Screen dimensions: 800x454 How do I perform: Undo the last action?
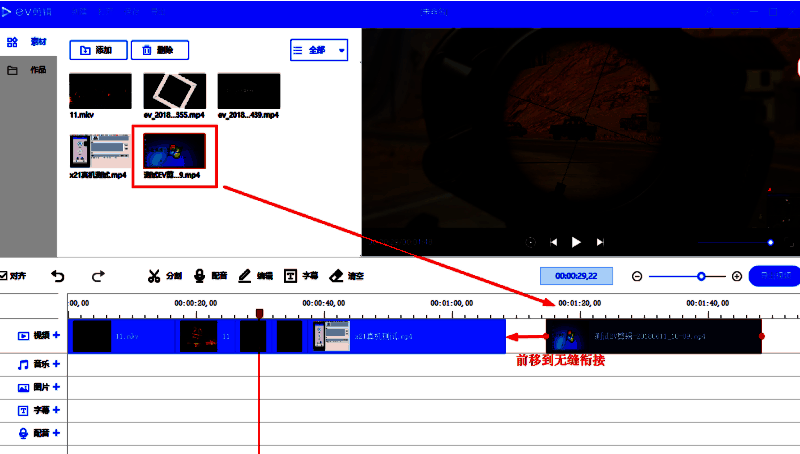point(58,276)
